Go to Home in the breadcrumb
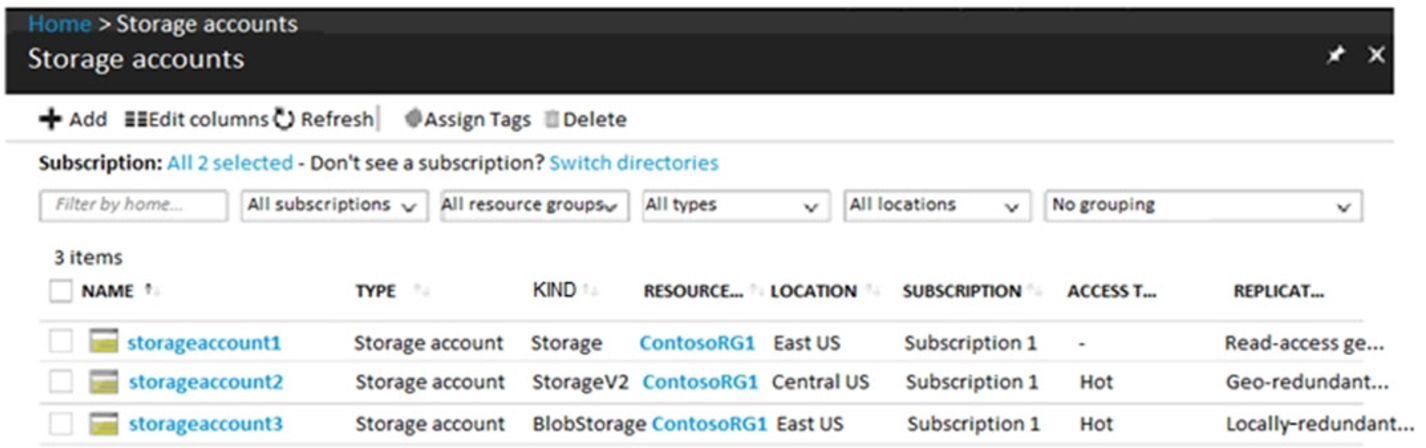Viewport: 1426px width, 448px height. pos(59,23)
